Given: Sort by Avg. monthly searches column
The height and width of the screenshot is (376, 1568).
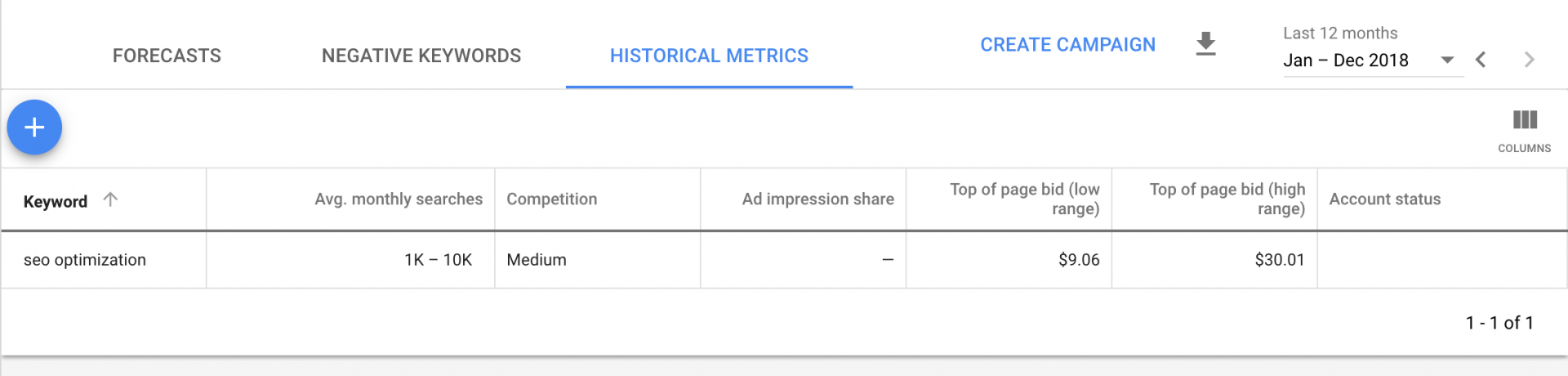Looking at the screenshot, I should 399,199.
